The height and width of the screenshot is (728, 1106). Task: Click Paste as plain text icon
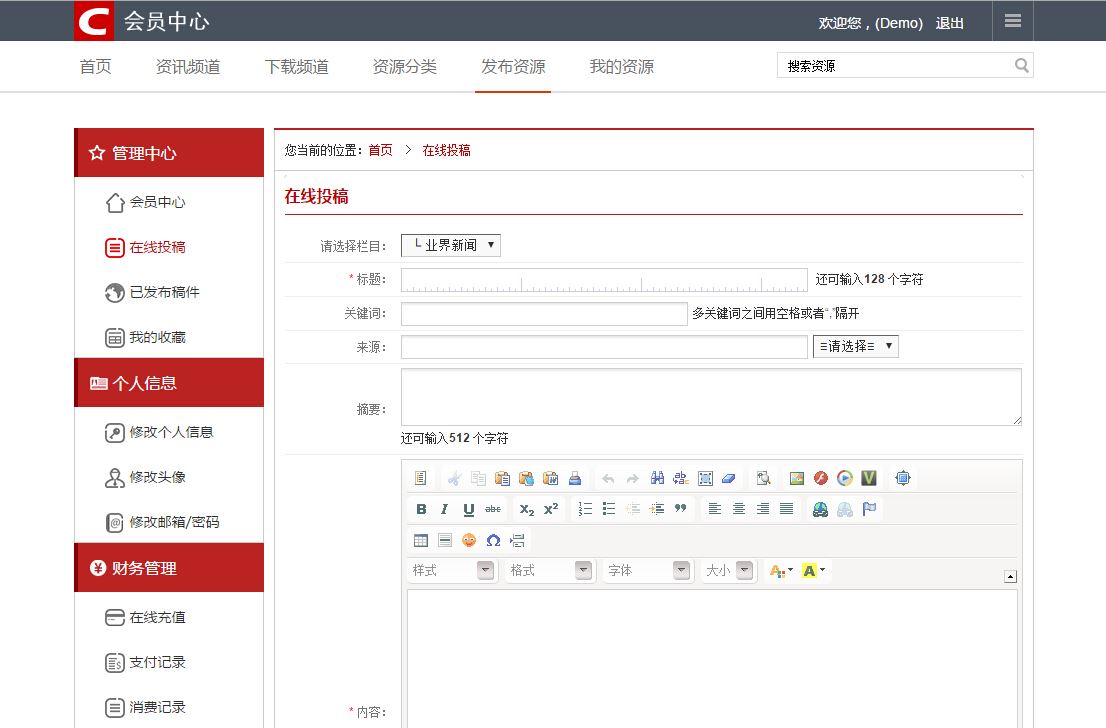coord(526,478)
